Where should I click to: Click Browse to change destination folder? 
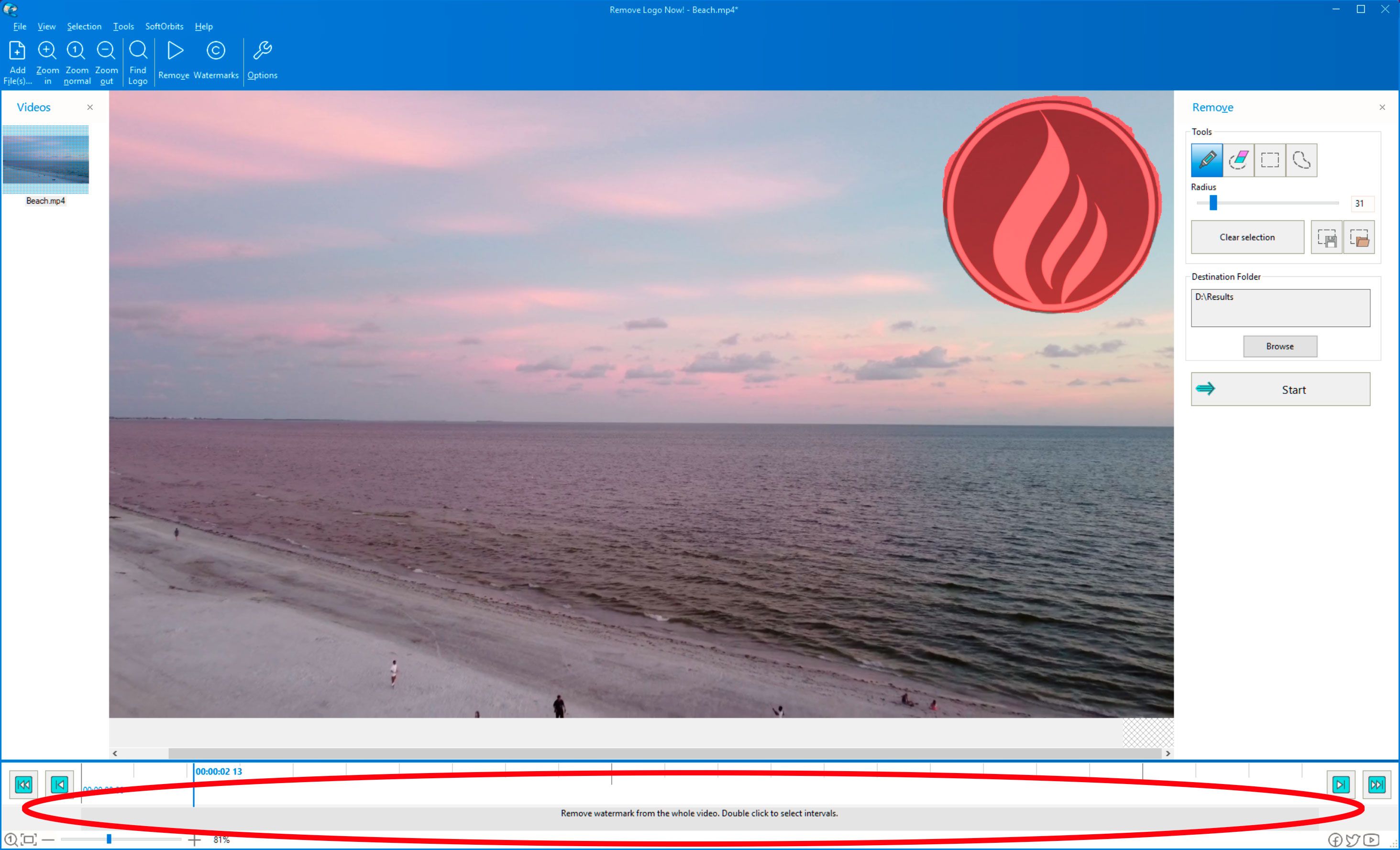[1280, 346]
